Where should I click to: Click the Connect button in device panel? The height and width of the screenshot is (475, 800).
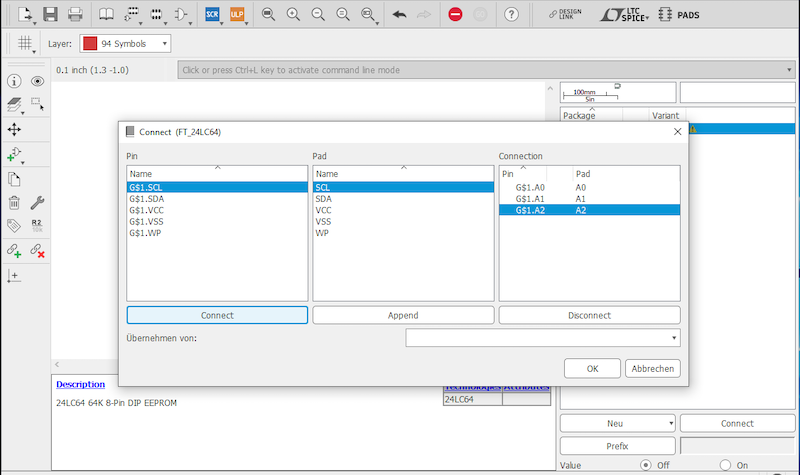coord(737,423)
